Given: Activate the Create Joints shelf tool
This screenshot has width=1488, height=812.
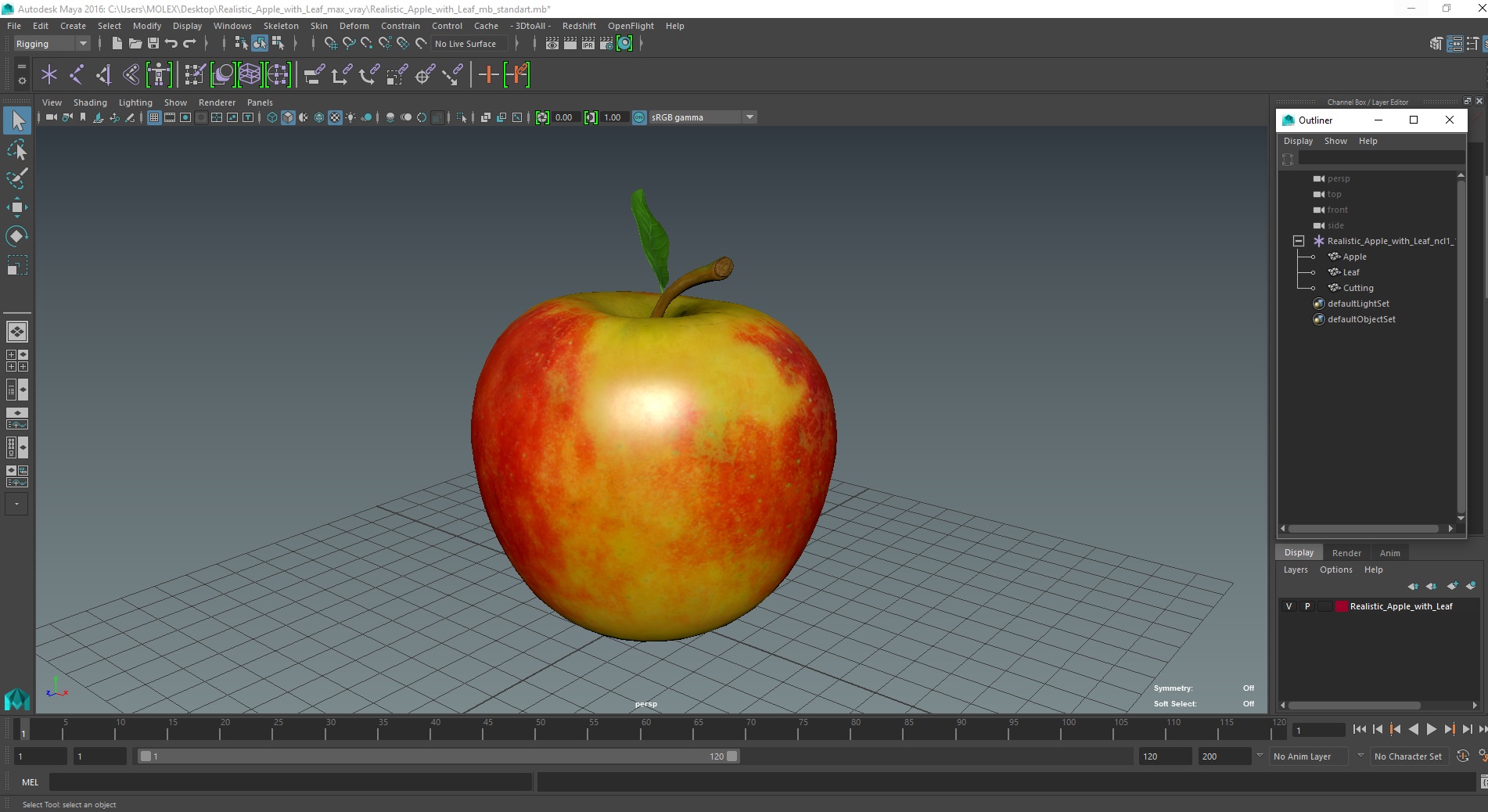Looking at the screenshot, I should pos(77,75).
